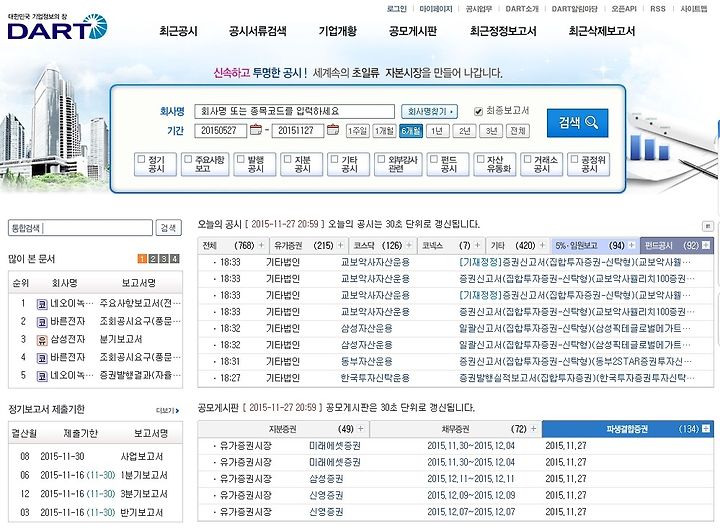Check the 발행공시 filter
This screenshot has width=720, height=531.
241,159
